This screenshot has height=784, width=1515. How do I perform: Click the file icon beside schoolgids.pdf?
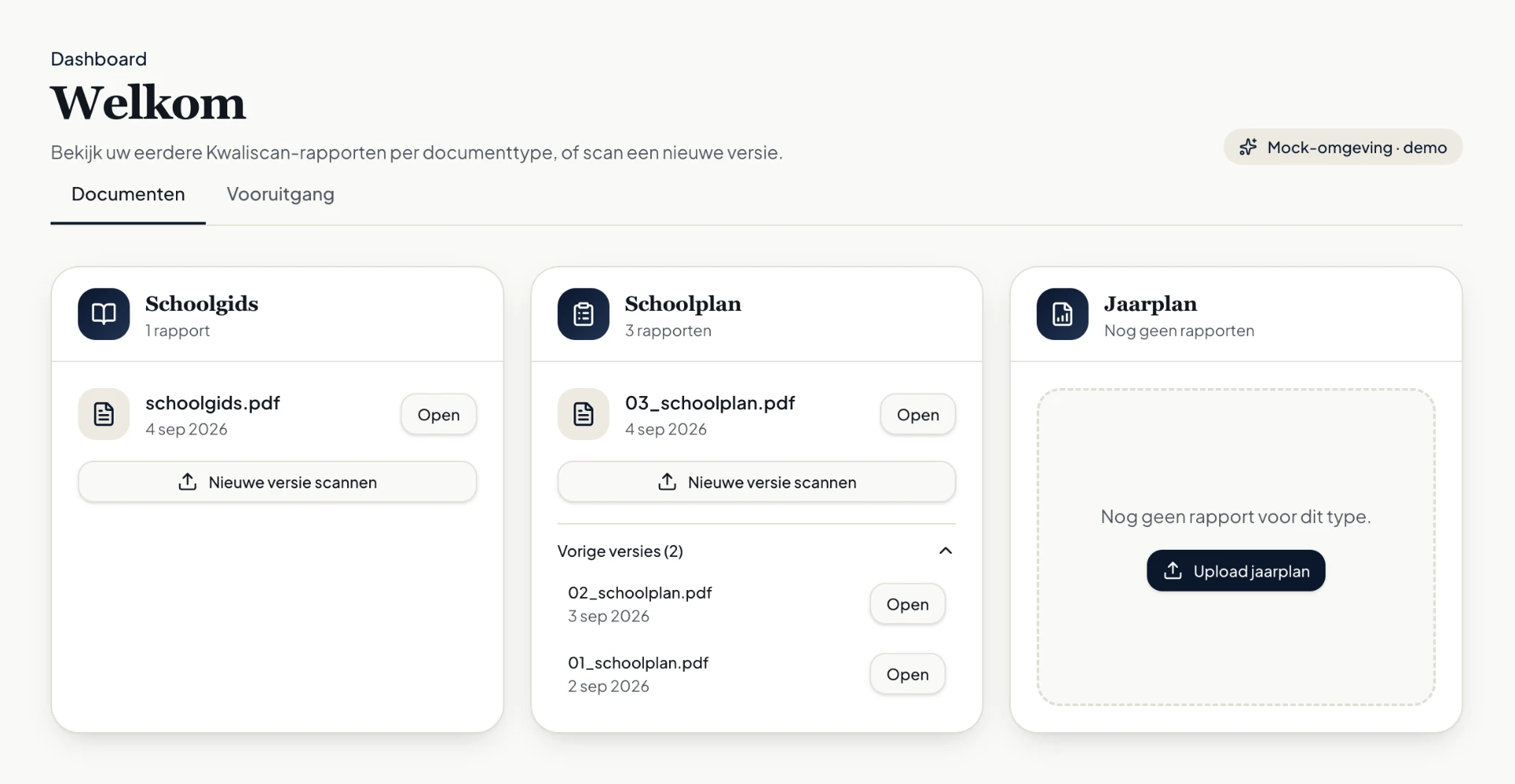click(x=103, y=414)
